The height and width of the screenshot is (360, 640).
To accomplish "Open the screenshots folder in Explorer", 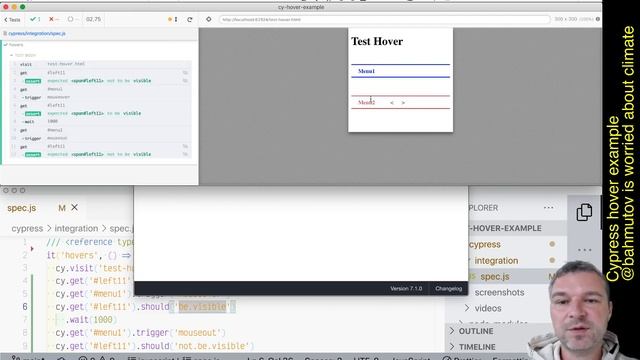I will coord(499,292).
